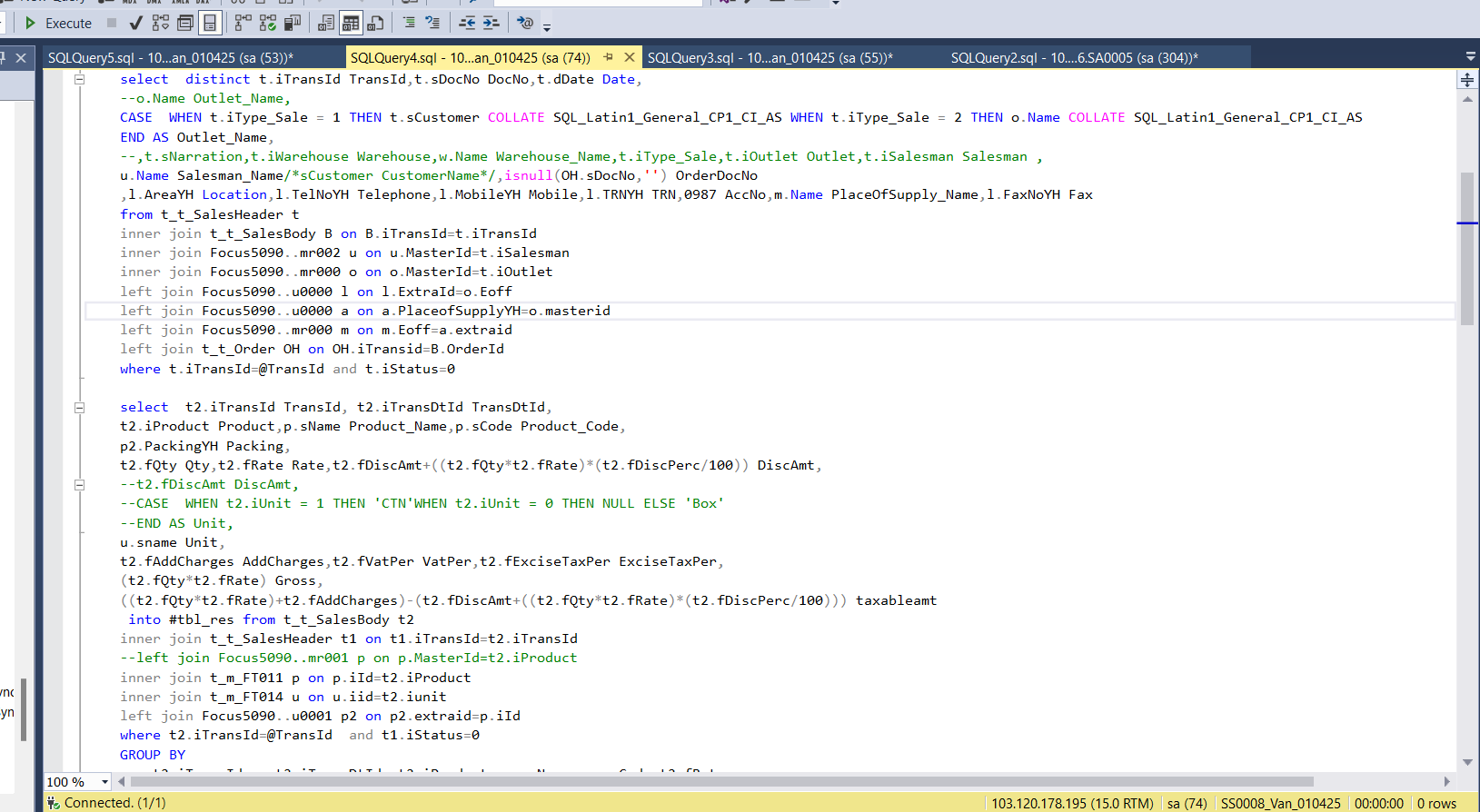Screen dimensions: 1480x812
Task: Switch to the SQLQuery3.sql tab
Action: [x=770, y=58]
